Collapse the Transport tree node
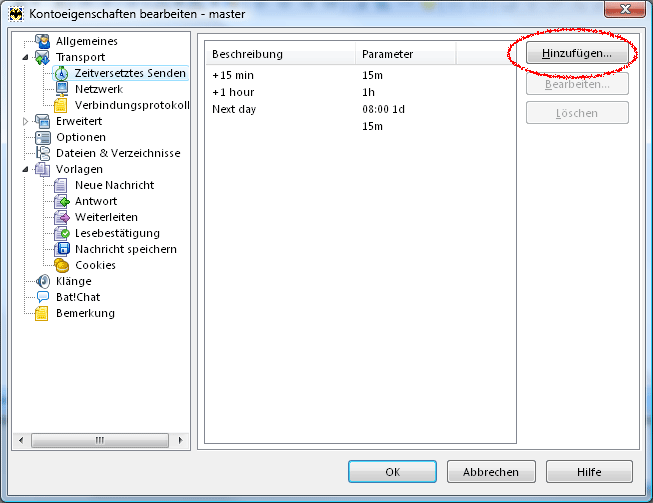The width and height of the screenshot is (653, 503). 25,57
